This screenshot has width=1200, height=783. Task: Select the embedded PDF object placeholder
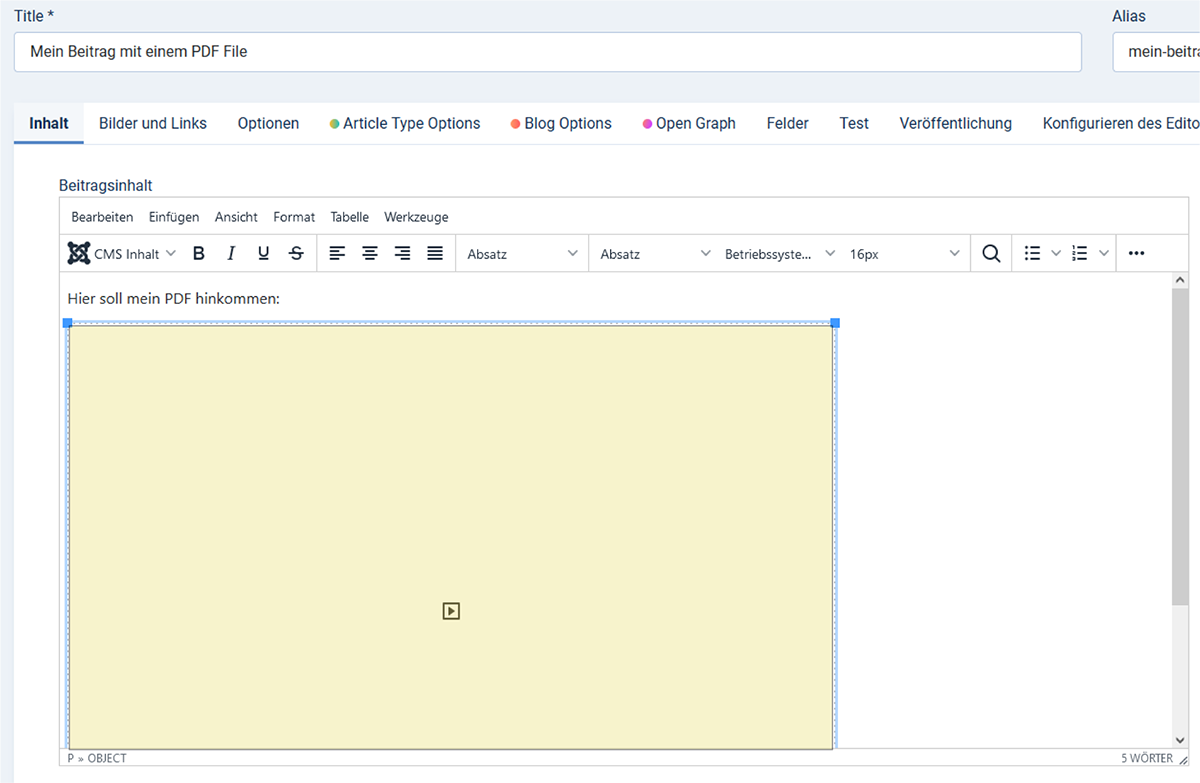(x=450, y=535)
